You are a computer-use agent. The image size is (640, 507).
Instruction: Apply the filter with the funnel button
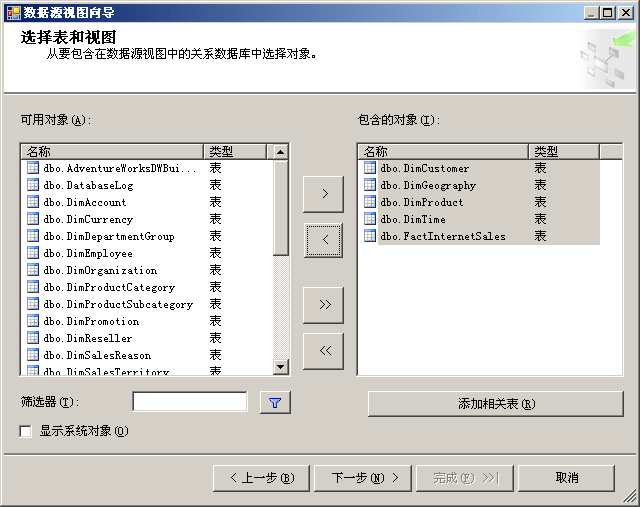pos(275,403)
